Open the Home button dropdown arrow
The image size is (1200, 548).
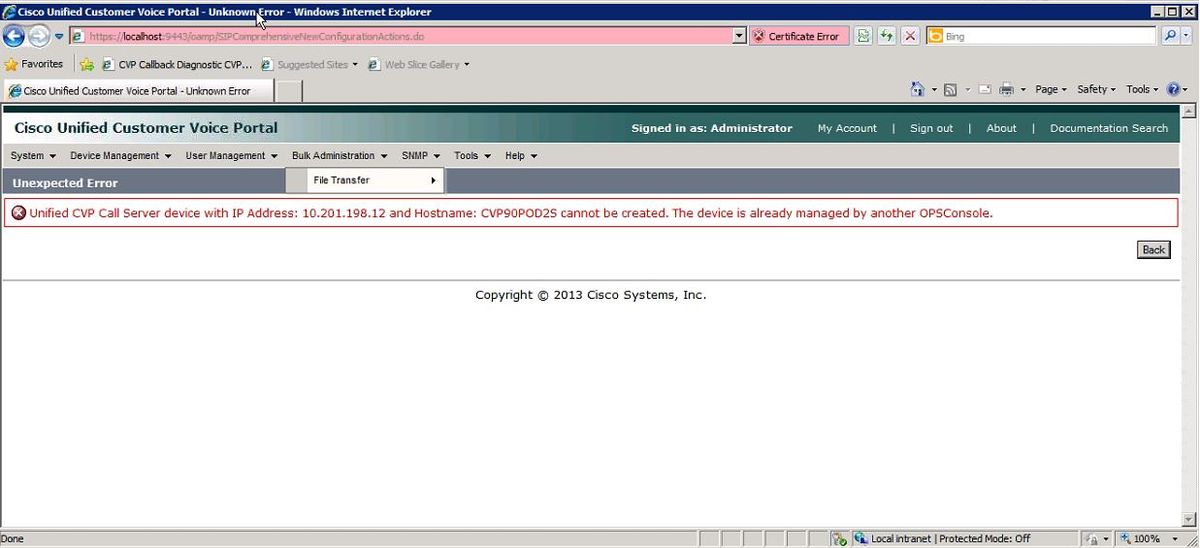(x=934, y=90)
